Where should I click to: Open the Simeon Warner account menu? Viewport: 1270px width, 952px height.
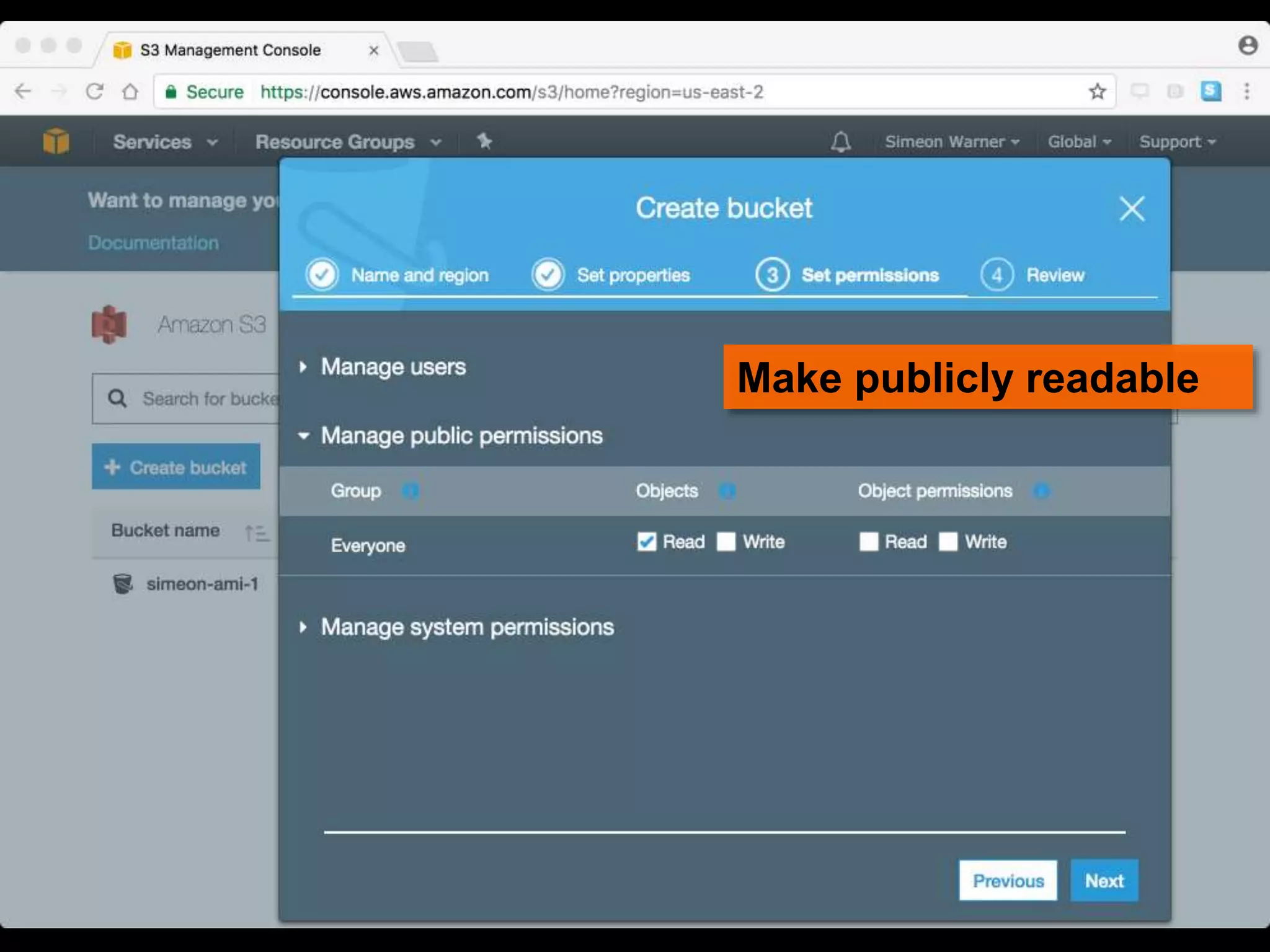pyautogui.click(x=952, y=142)
